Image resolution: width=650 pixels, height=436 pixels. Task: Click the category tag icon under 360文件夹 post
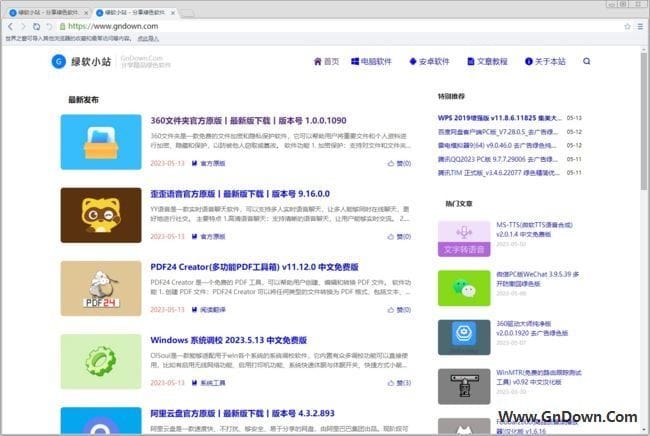[x=194, y=163]
